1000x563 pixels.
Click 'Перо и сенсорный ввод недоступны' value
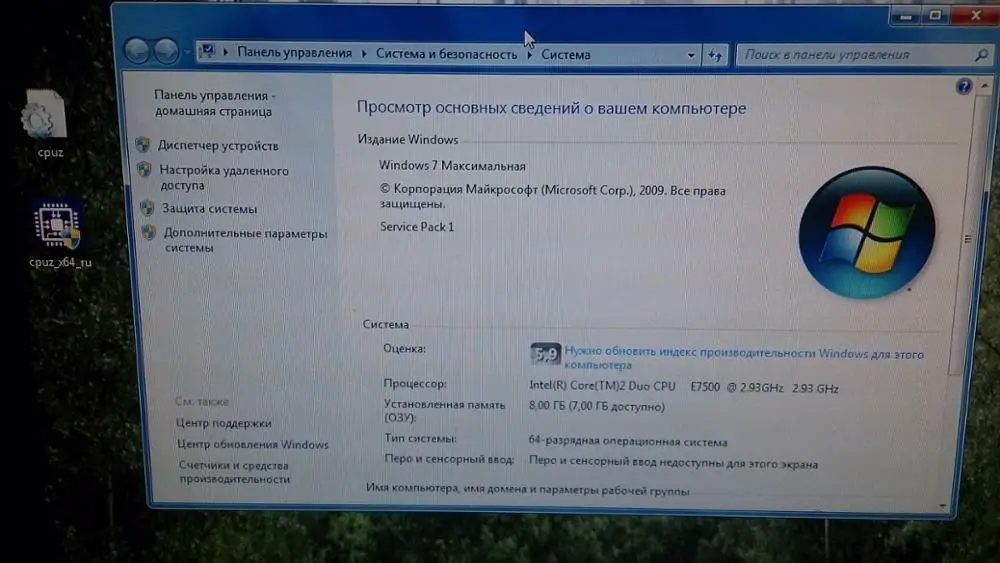[x=673, y=463]
